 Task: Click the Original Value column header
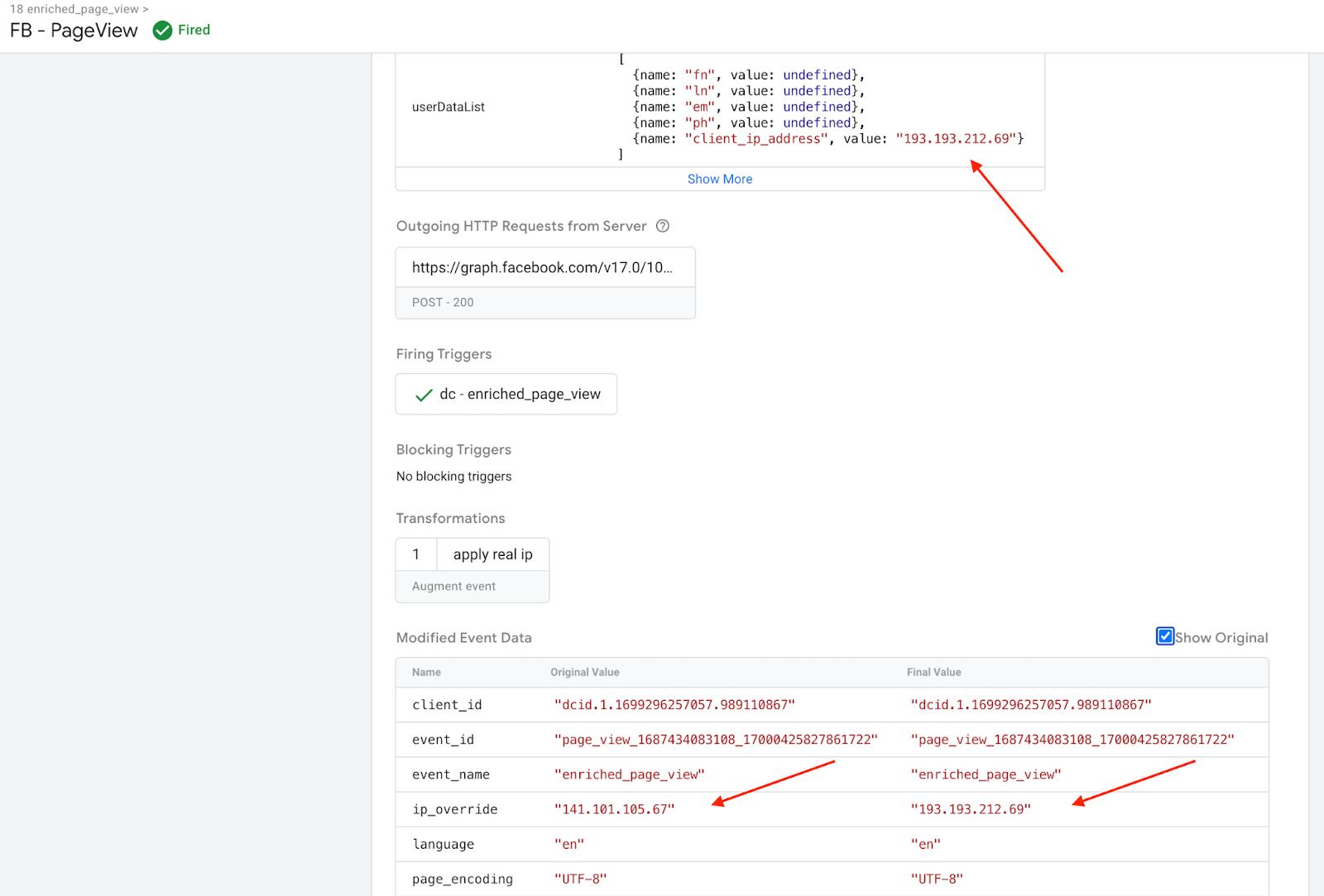point(585,673)
